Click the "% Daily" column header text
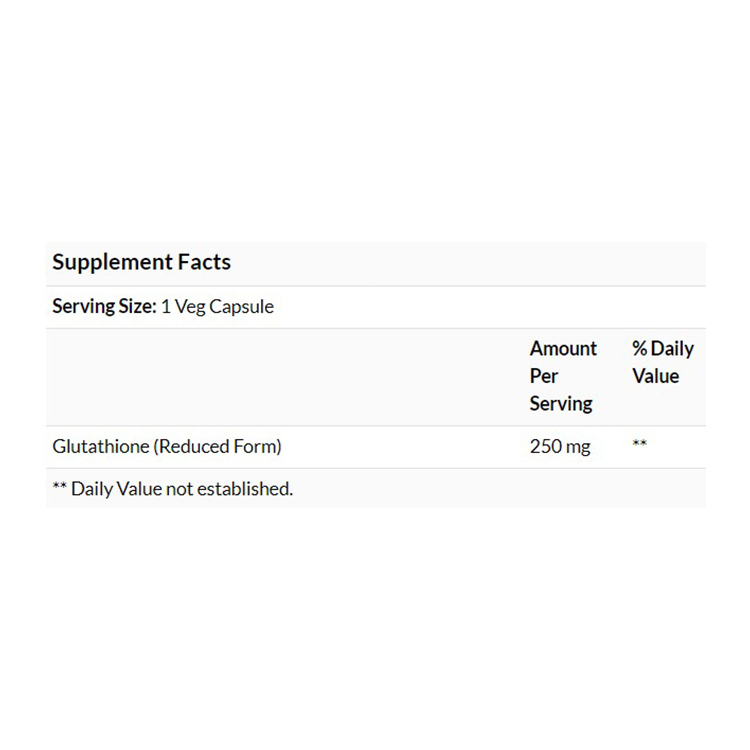Screen dimensions: 750x750 (663, 349)
